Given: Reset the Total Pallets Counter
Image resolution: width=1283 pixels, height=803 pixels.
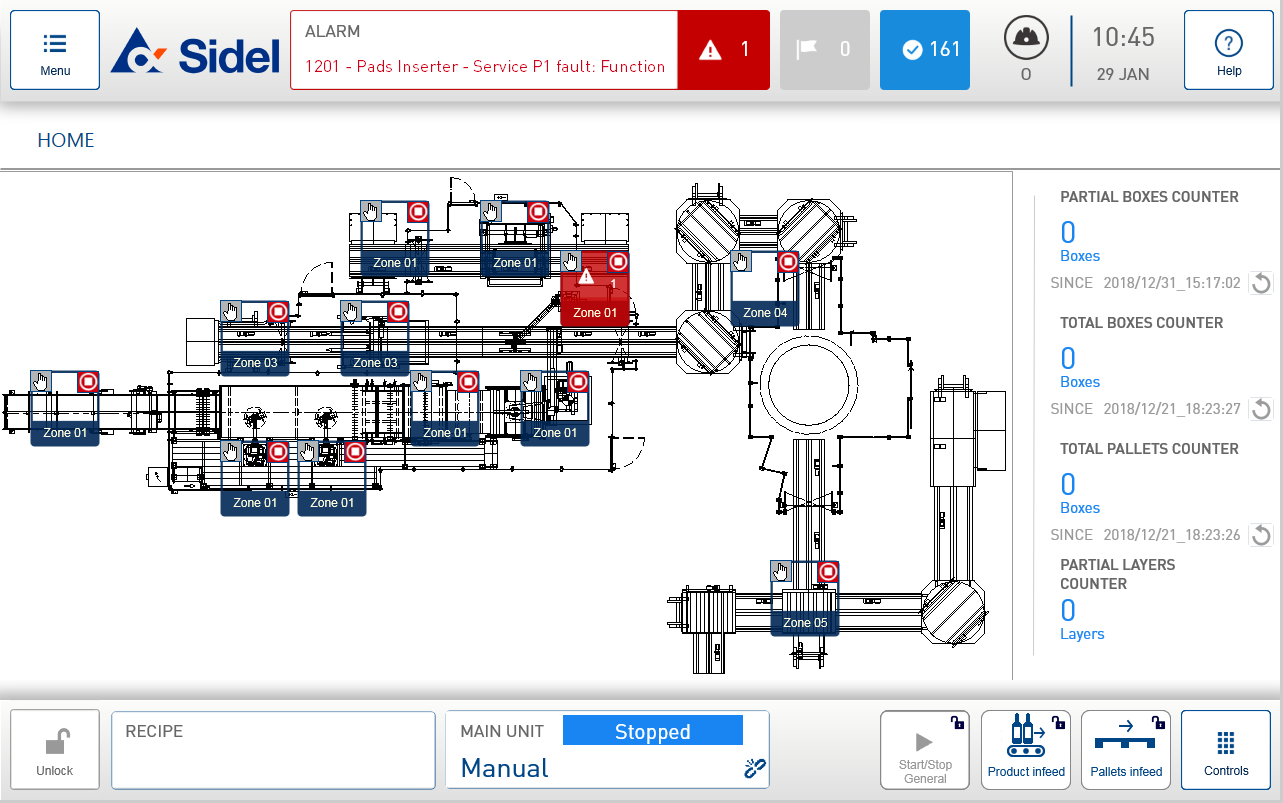Looking at the screenshot, I should click(1261, 535).
